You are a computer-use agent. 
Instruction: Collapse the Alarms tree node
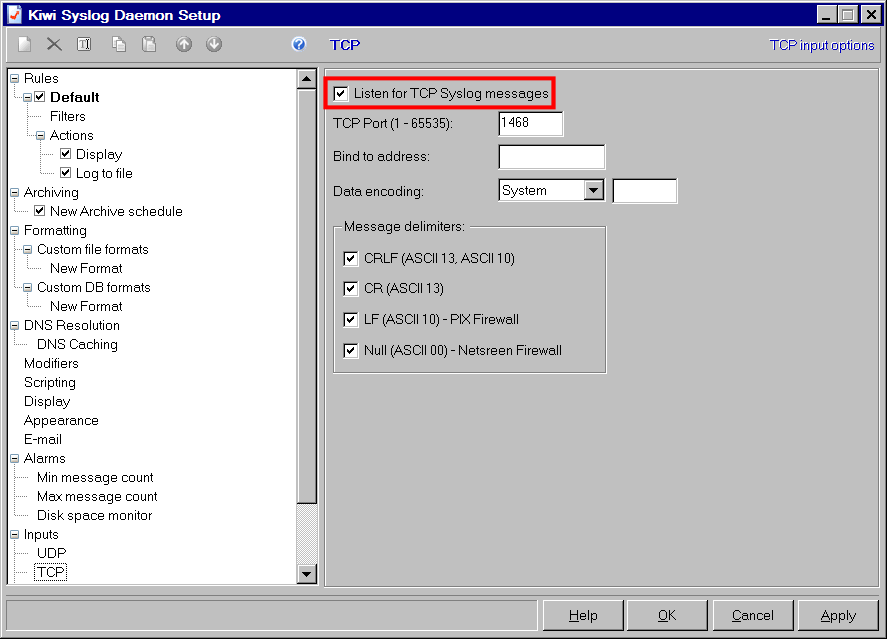point(15,459)
